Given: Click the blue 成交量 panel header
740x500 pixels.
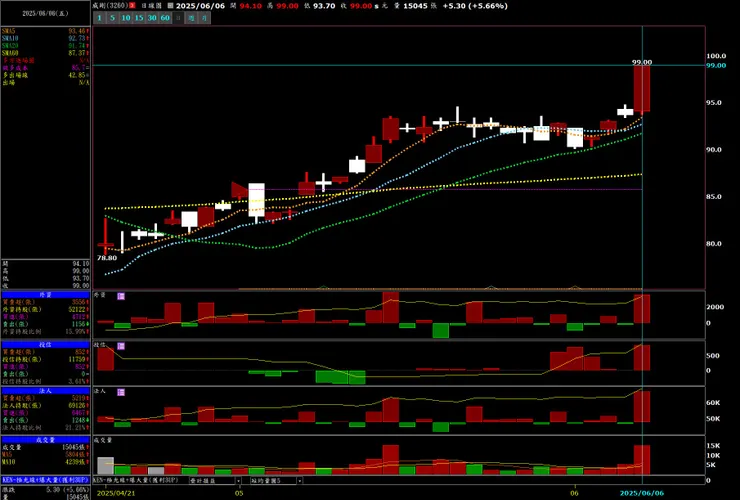Looking at the screenshot, I should click(x=45, y=440).
